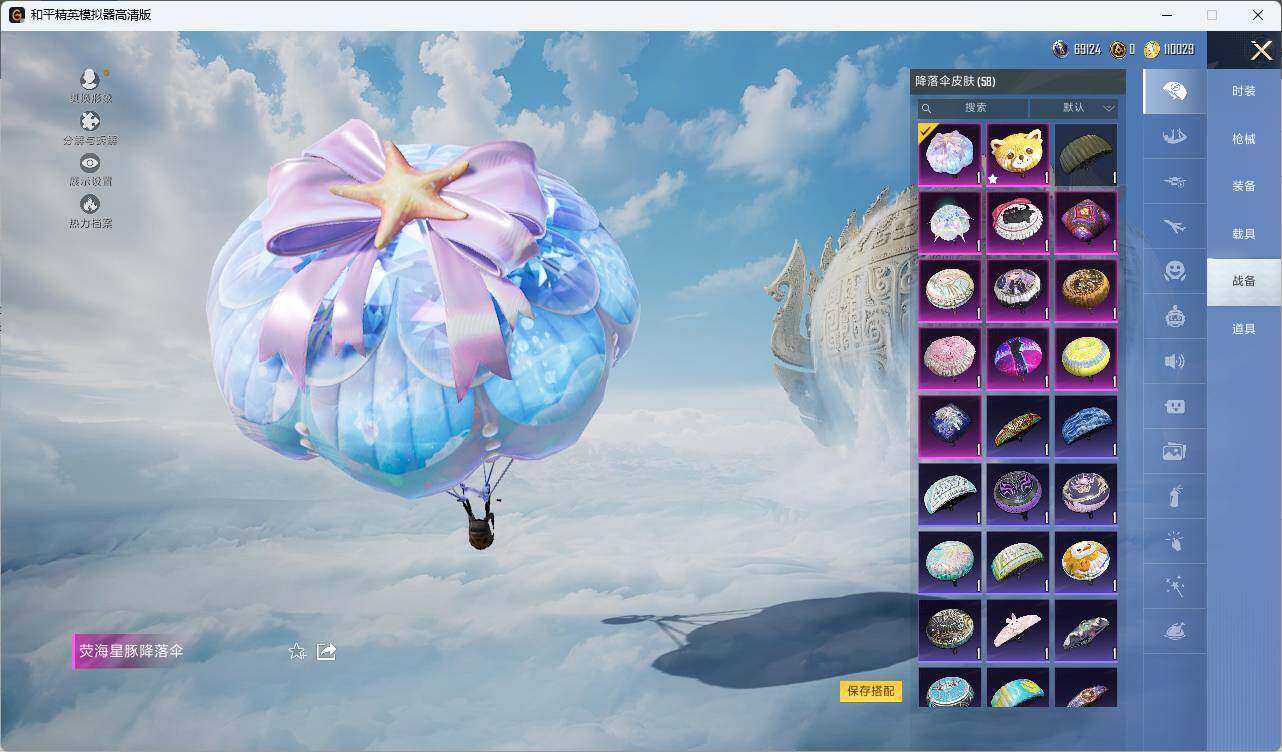Open the smiley emote category icon
This screenshot has height=752, width=1282.
1175,271
